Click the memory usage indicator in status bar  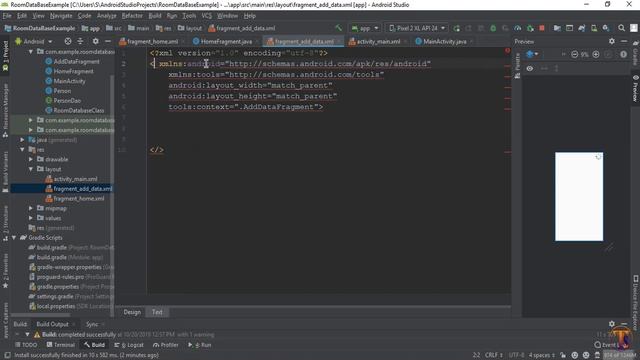tap(620, 355)
